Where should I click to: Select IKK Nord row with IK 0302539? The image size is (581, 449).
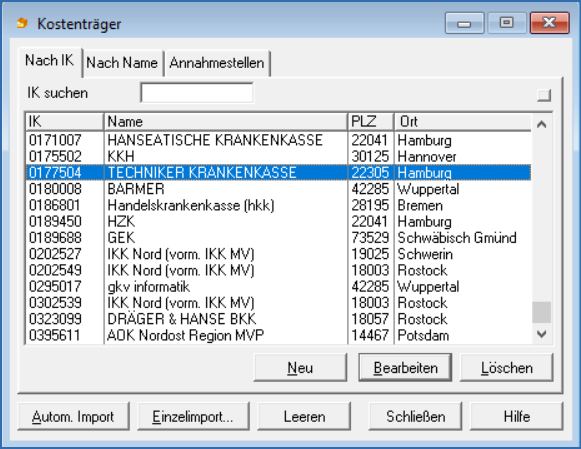click(x=278, y=303)
